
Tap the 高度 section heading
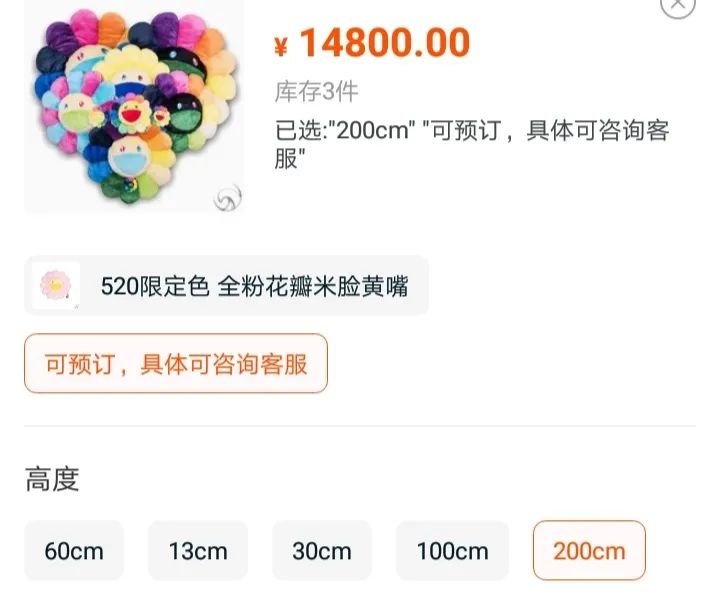tap(52, 480)
